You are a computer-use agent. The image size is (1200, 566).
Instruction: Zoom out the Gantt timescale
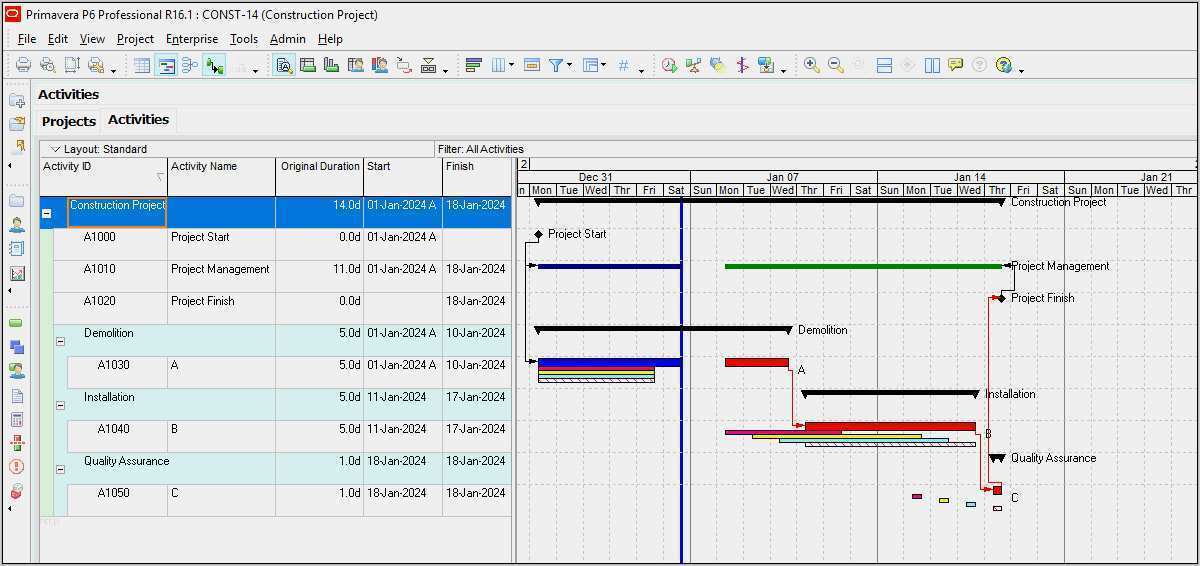pos(835,65)
